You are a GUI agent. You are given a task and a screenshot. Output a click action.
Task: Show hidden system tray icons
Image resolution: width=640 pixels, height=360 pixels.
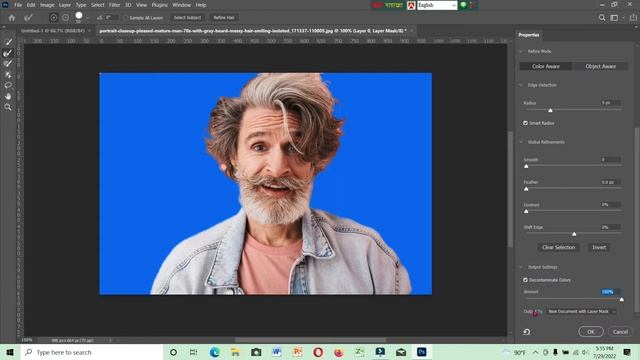(535, 352)
